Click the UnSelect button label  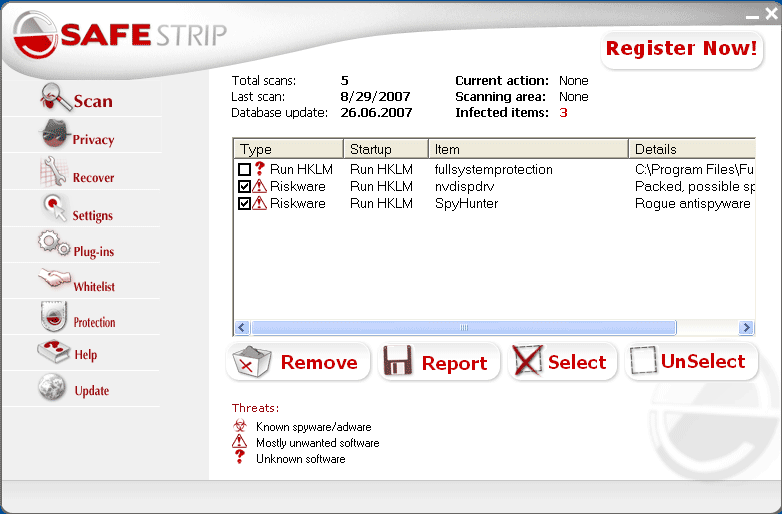tap(703, 361)
